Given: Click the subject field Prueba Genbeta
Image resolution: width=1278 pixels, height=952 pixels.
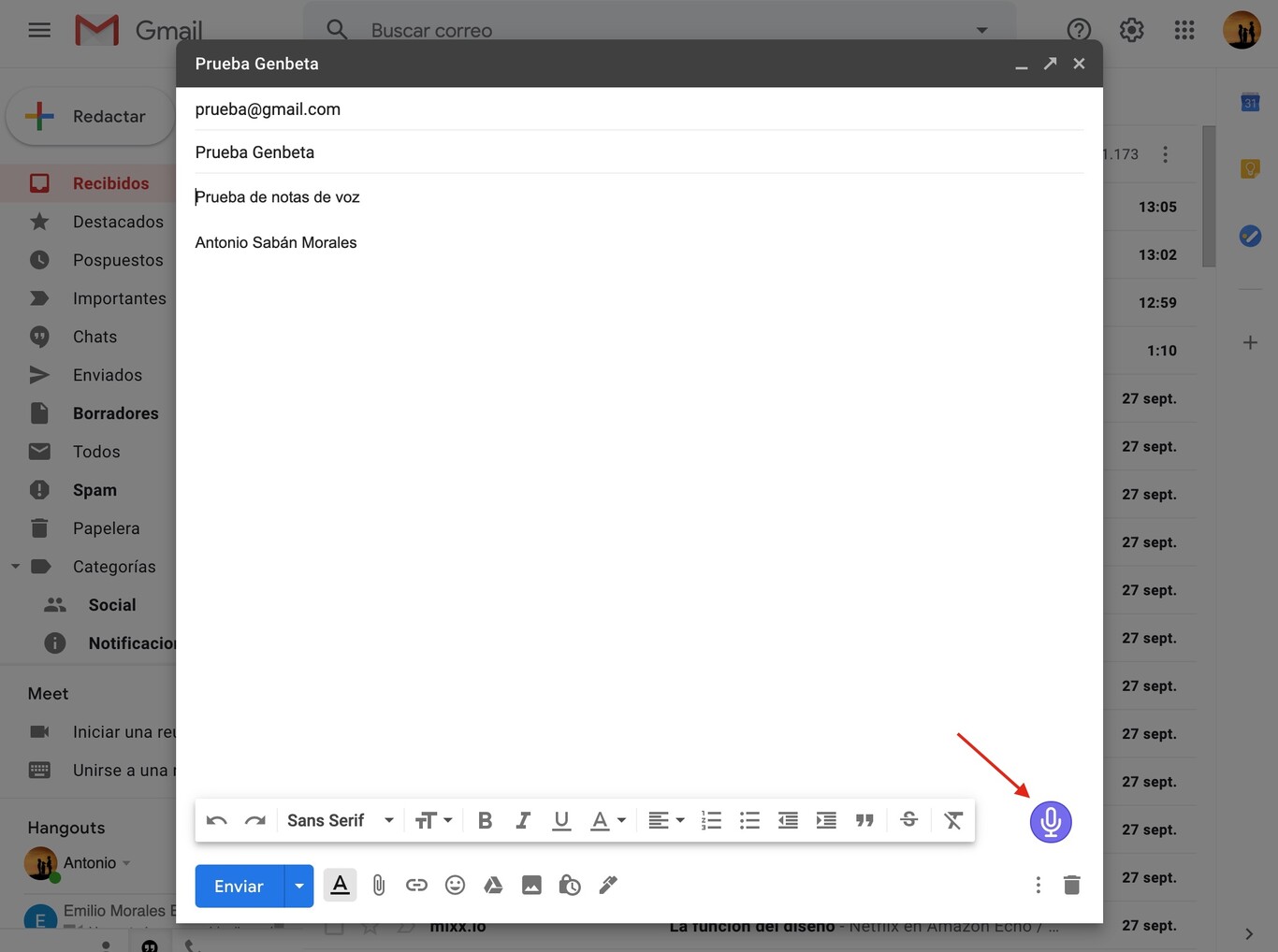Looking at the screenshot, I should pyautogui.click(x=639, y=152).
